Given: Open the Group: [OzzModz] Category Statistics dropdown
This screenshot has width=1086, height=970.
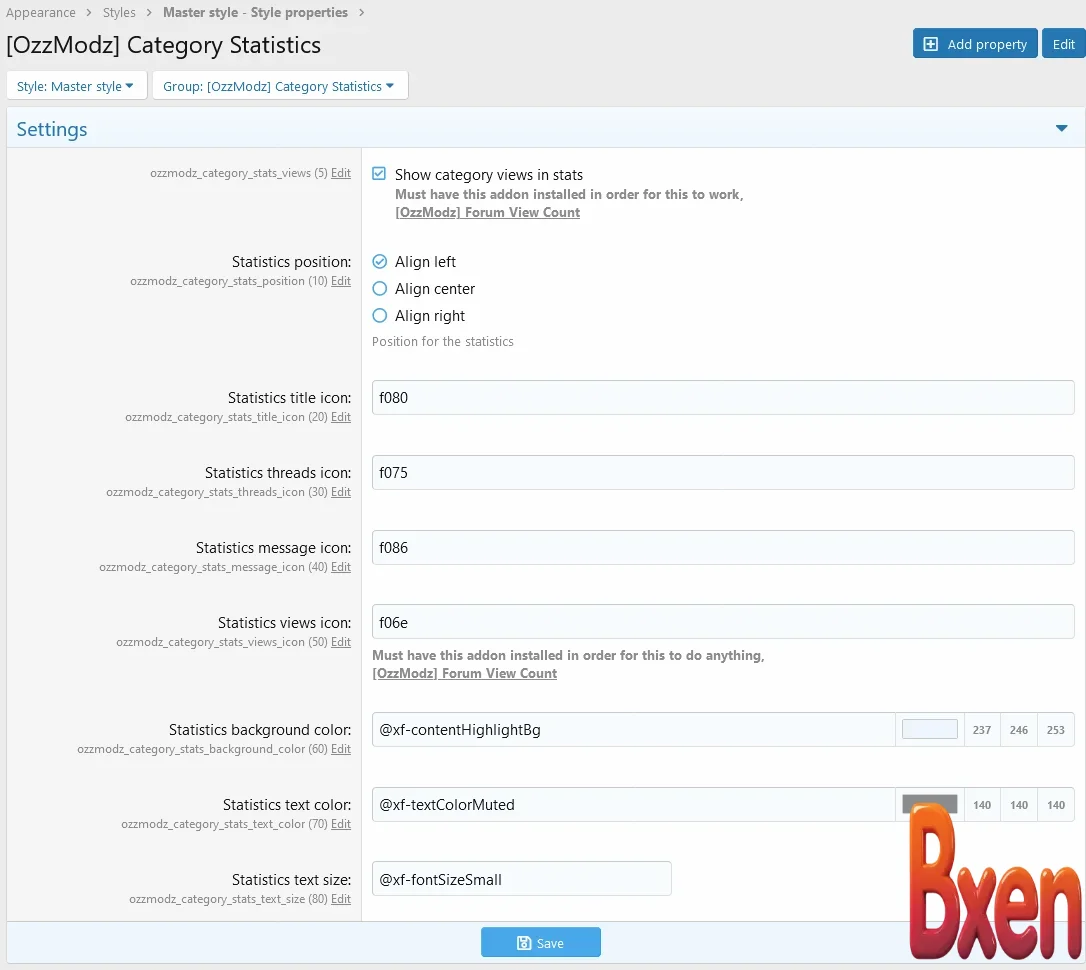Looking at the screenshot, I should (x=280, y=85).
